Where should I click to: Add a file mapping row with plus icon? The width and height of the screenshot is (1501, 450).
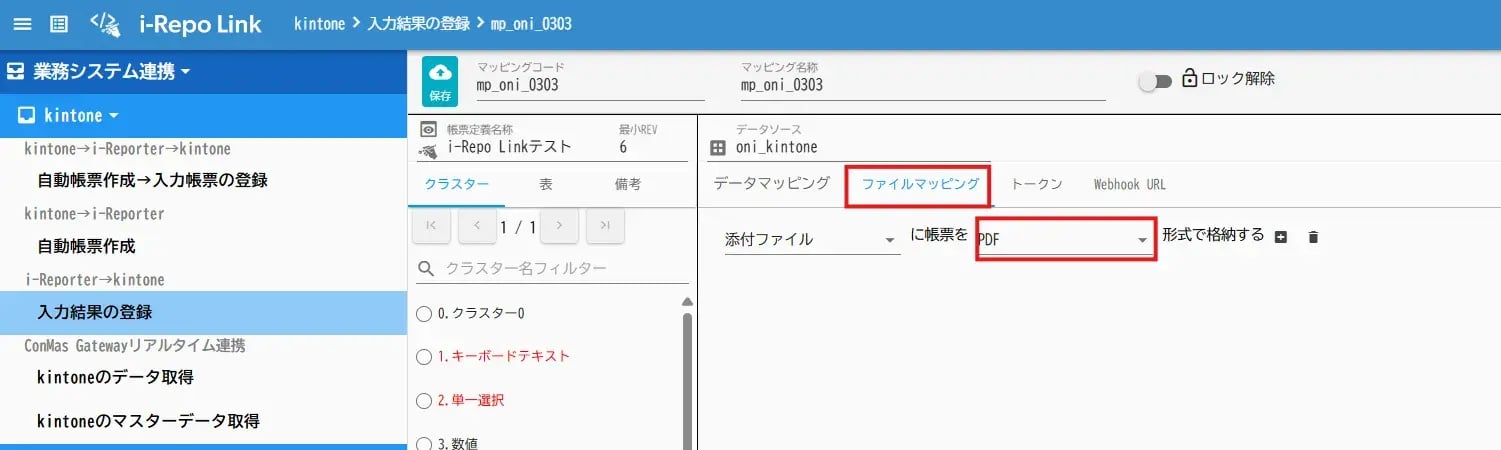tap(1281, 237)
